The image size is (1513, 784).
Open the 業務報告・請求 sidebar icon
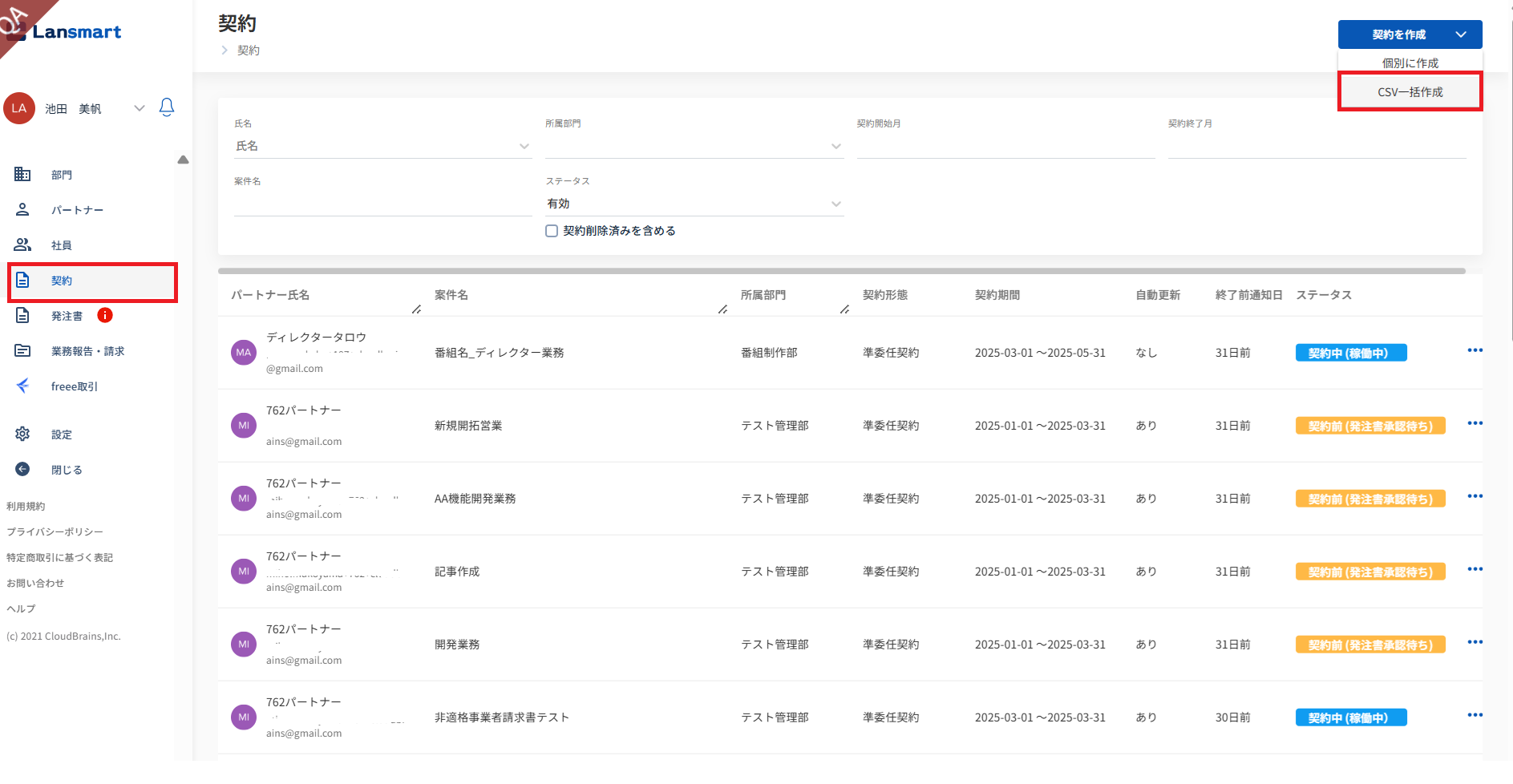[22, 351]
